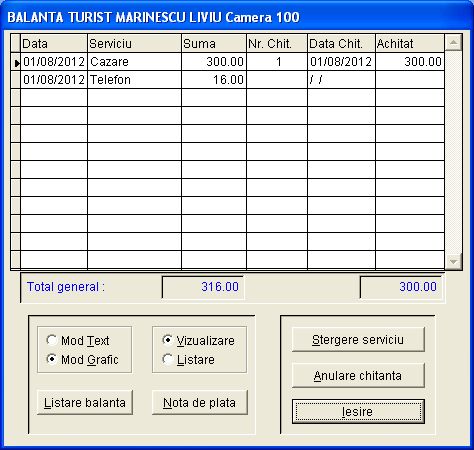Click the Total general 316.00 field
This screenshot has height=450, width=474.
203,287
